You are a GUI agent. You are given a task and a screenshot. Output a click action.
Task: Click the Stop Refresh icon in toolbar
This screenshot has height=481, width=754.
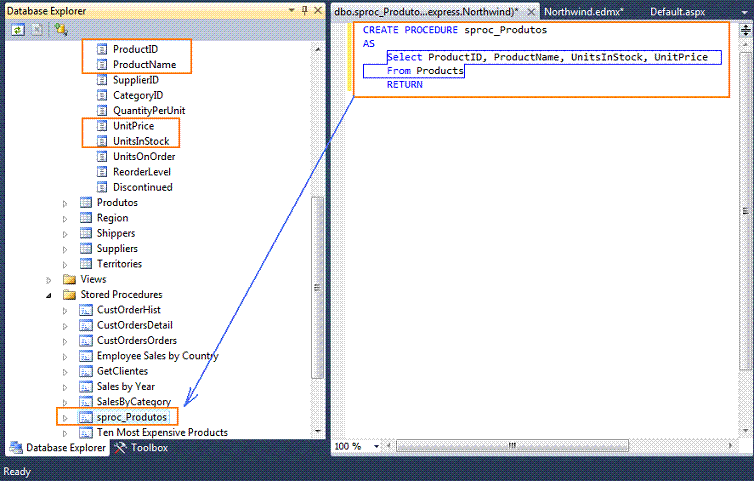tap(37, 30)
